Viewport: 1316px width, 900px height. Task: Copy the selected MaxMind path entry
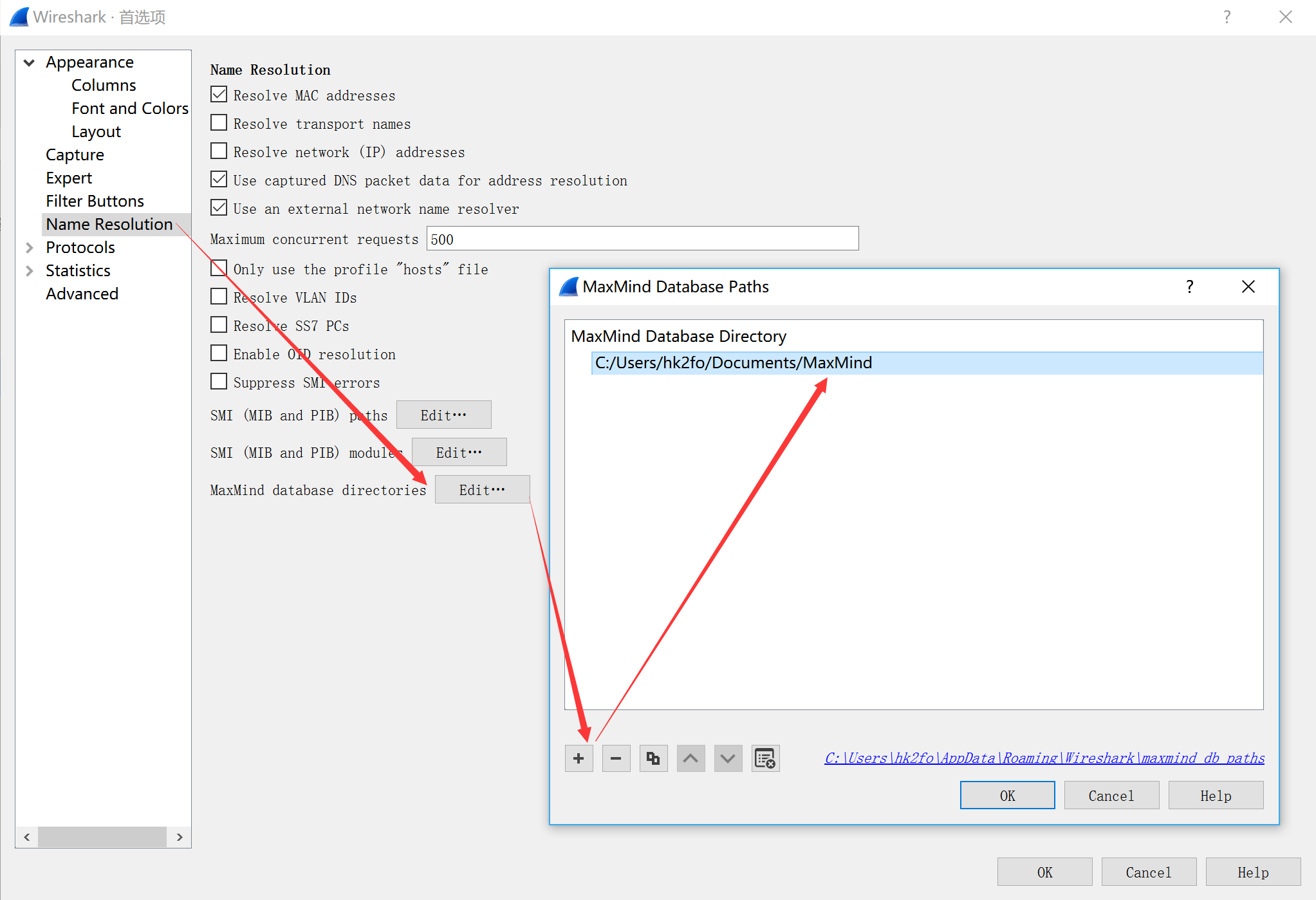pos(653,758)
